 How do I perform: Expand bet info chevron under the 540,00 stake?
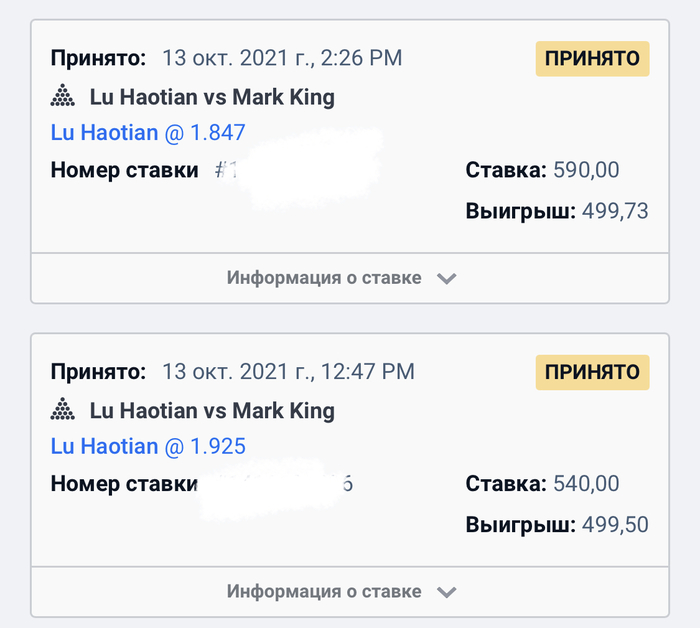point(447,592)
